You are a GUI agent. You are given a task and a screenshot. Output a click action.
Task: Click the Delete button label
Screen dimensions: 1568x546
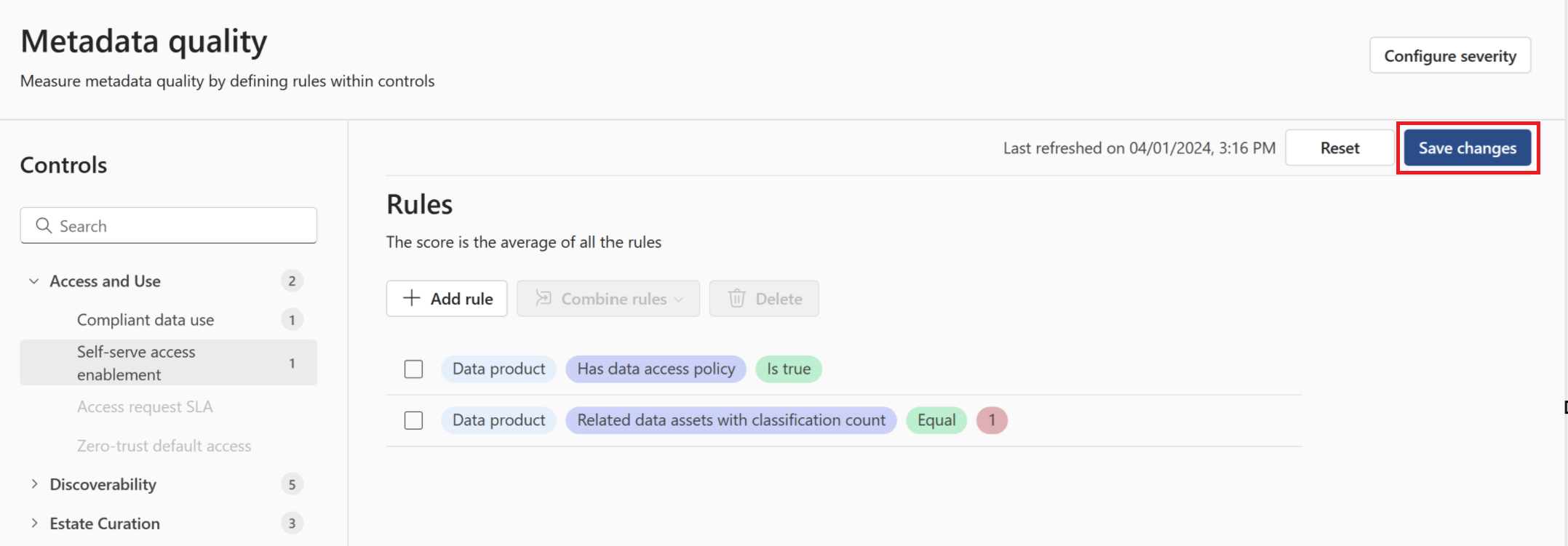point(779,299)
